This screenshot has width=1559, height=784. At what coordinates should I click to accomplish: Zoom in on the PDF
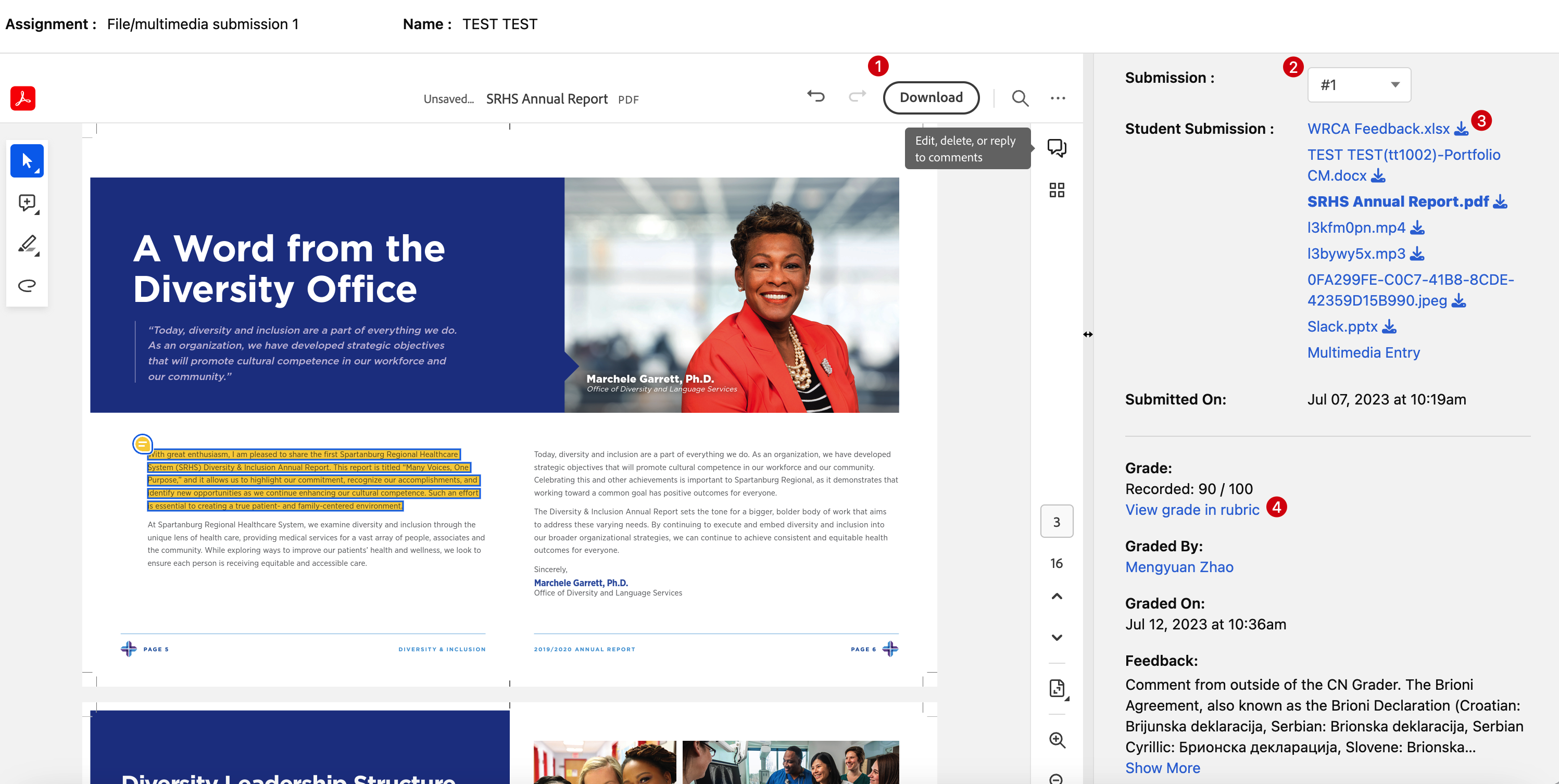pyautogui.click(x=1057, y=739)
